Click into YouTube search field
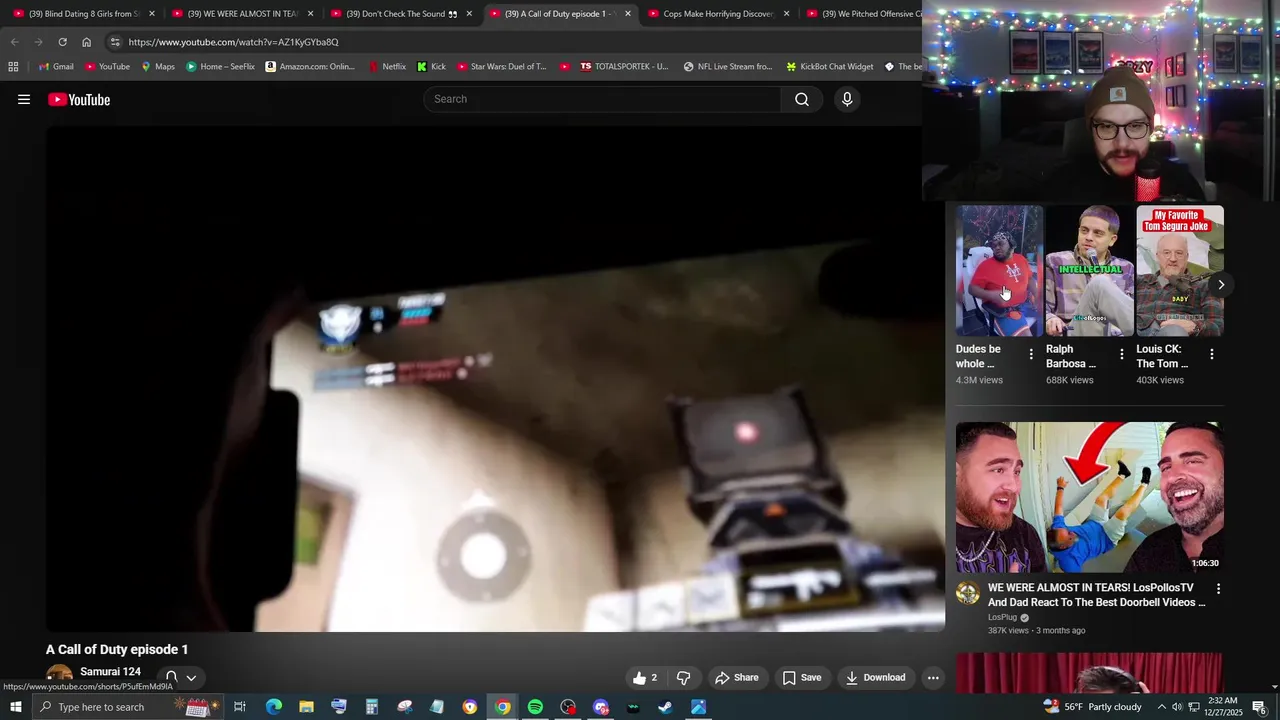Screen dimensions: 1280x720 point(603,99)
